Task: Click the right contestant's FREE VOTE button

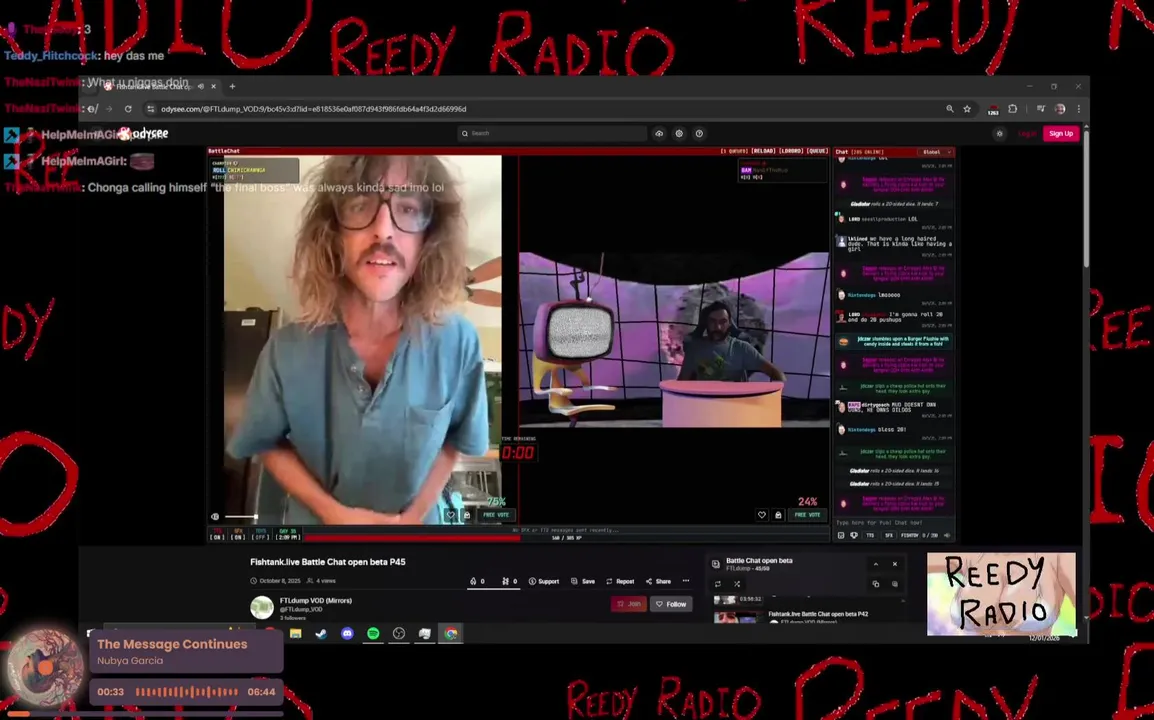Action: tap(807, 515)
